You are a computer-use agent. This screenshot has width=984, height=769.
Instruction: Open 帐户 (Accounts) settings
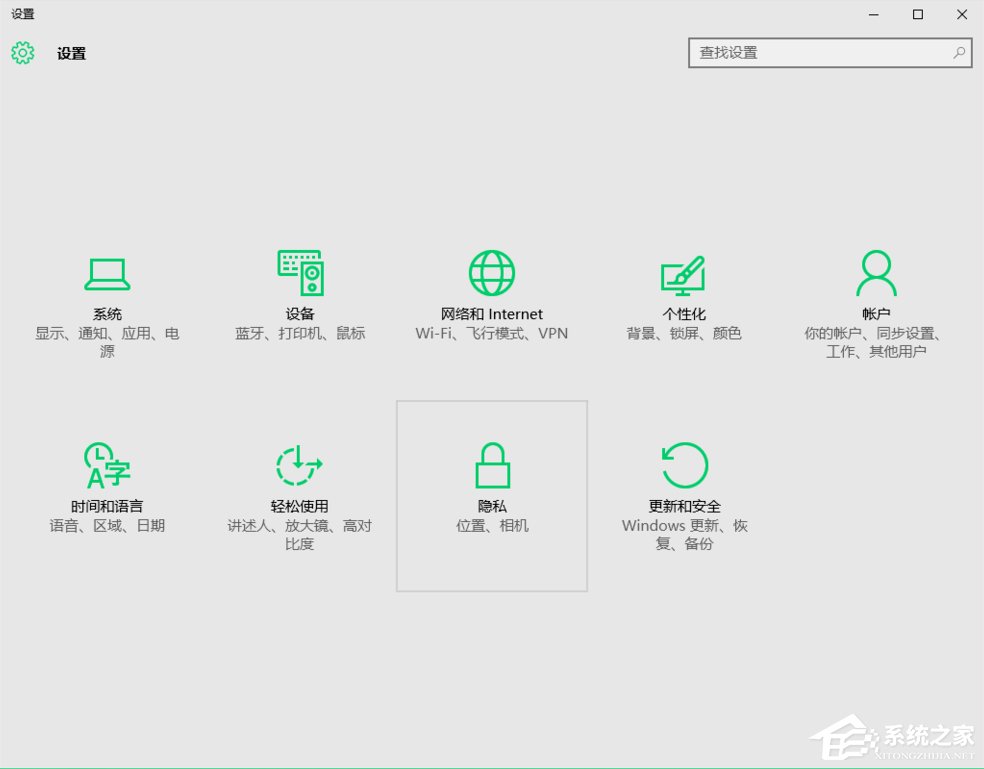click(x=876, y=300)
